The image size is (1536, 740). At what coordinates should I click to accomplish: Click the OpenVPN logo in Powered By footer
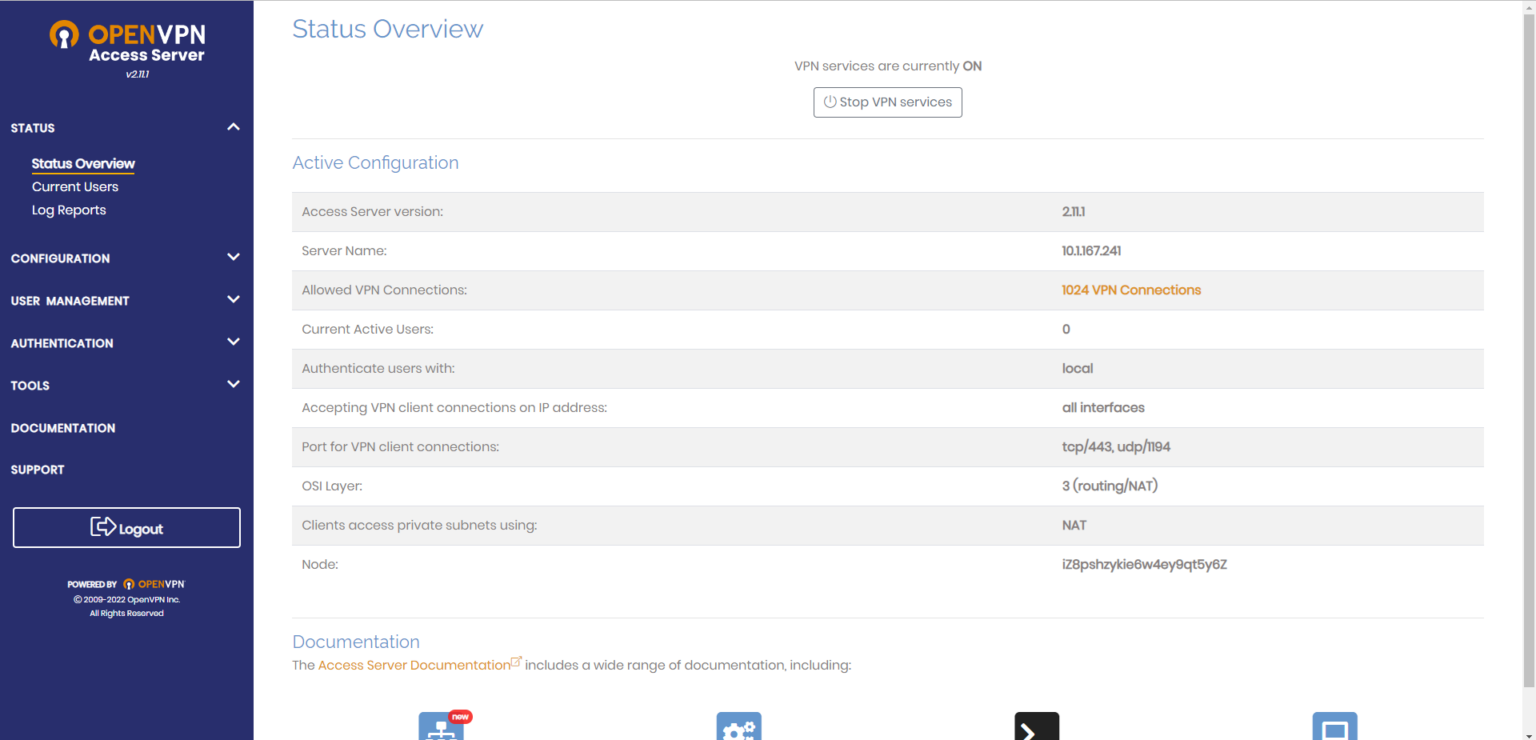click(155, 584)
